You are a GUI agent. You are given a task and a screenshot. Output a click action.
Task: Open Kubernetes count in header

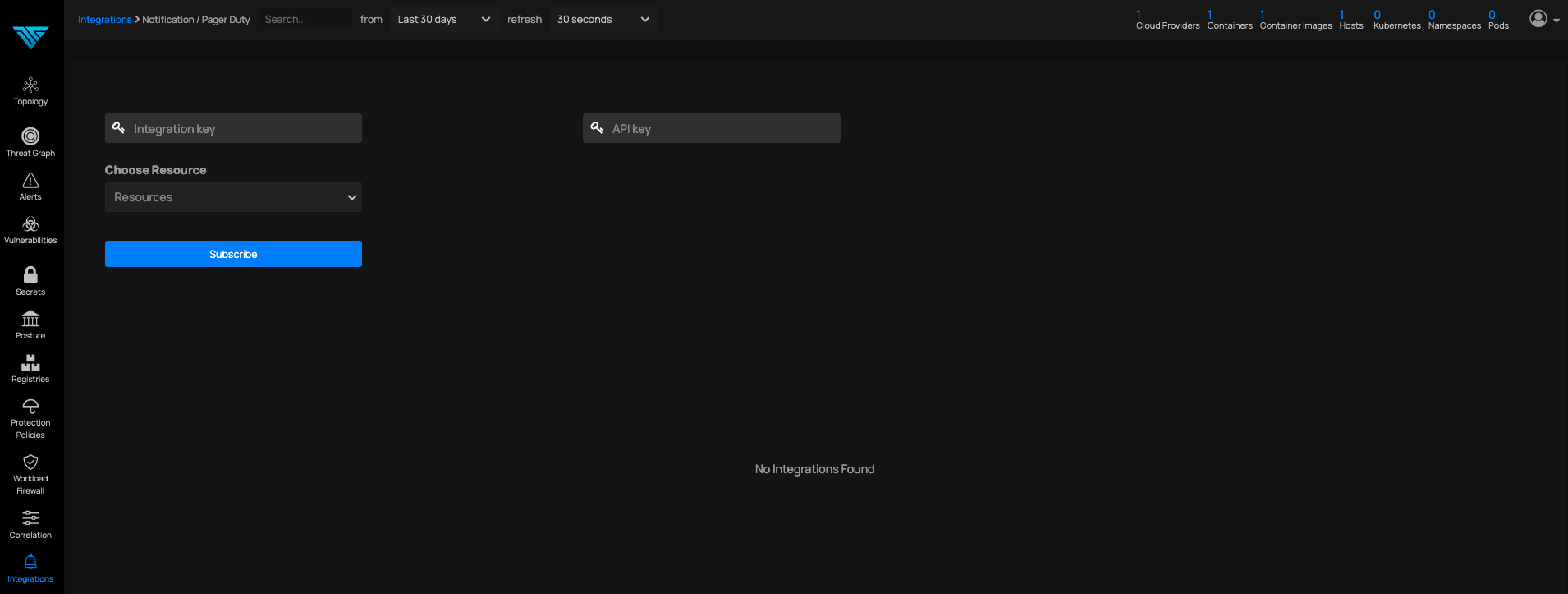point(1396,21)
